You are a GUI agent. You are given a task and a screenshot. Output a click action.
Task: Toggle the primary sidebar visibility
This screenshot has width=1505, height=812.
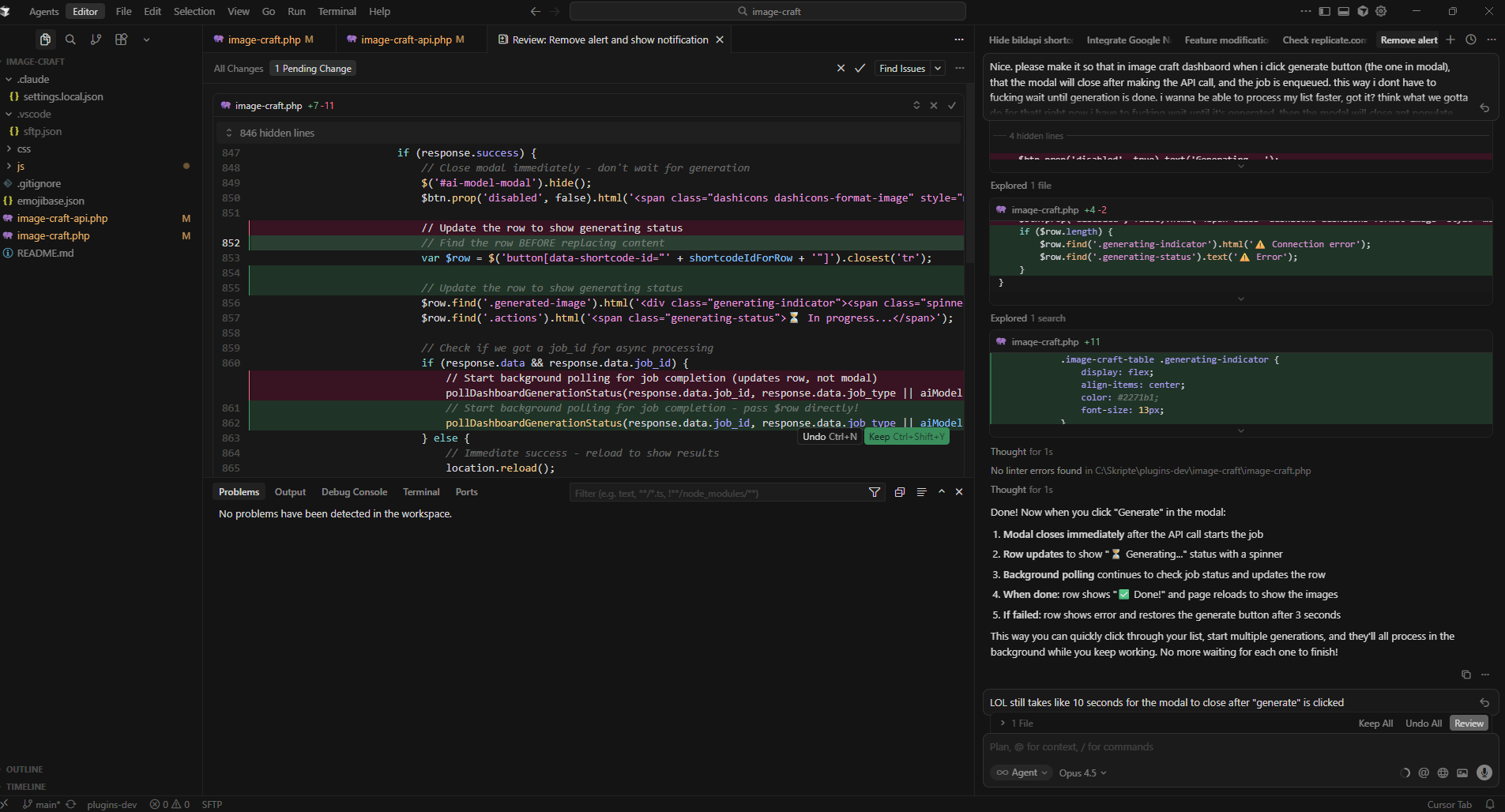point(1325,11)
